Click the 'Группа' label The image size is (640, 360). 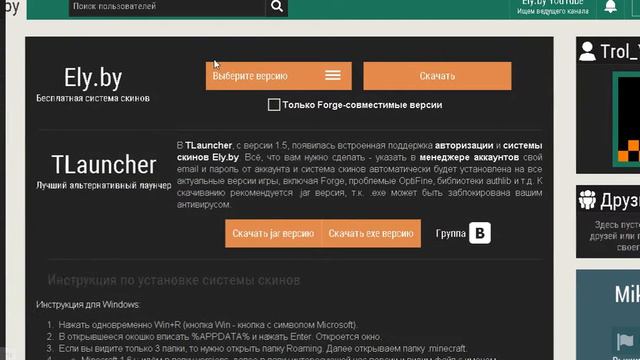click(451, 233)
